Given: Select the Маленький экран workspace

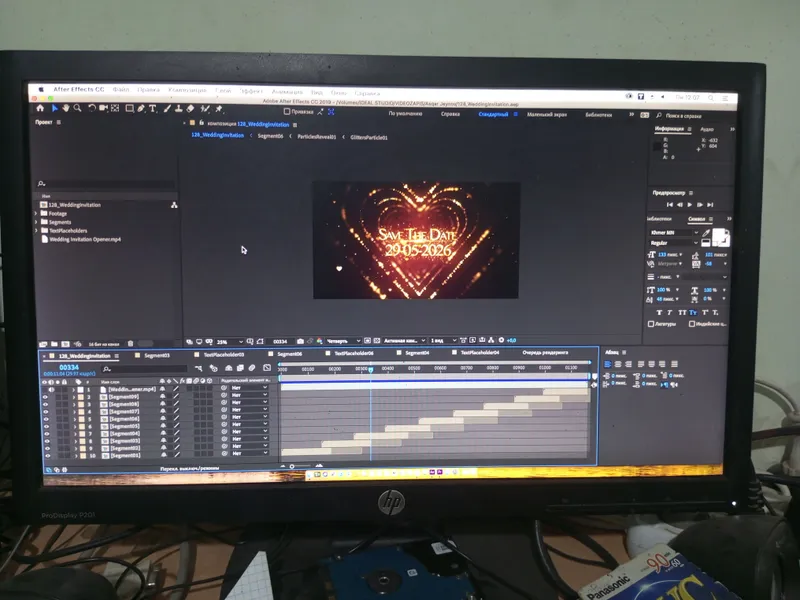Looking at the screenshot, I should tap(547, 115).
